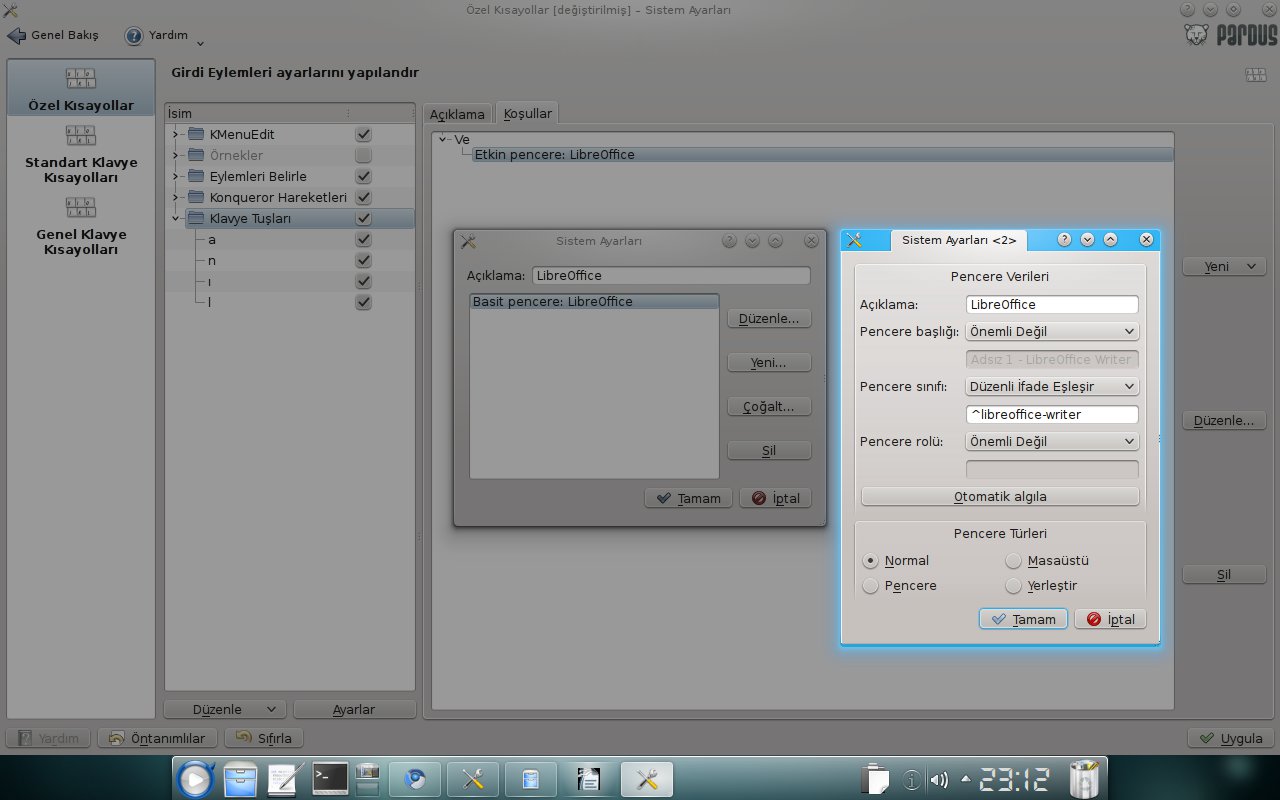
Task: Click the ^libreoffice-writer text field
Action: 1052,414
